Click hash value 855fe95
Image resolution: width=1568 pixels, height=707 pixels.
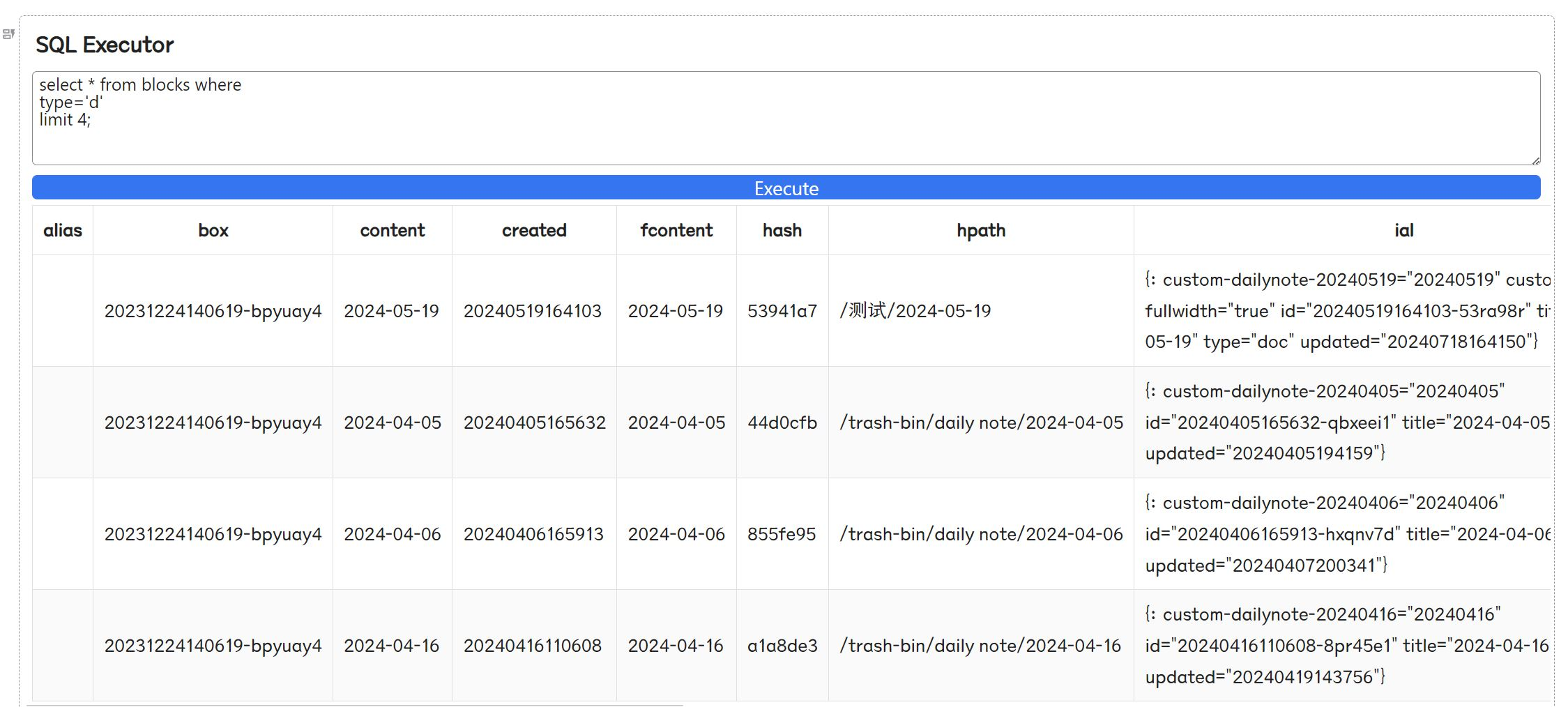pos(782,534)
